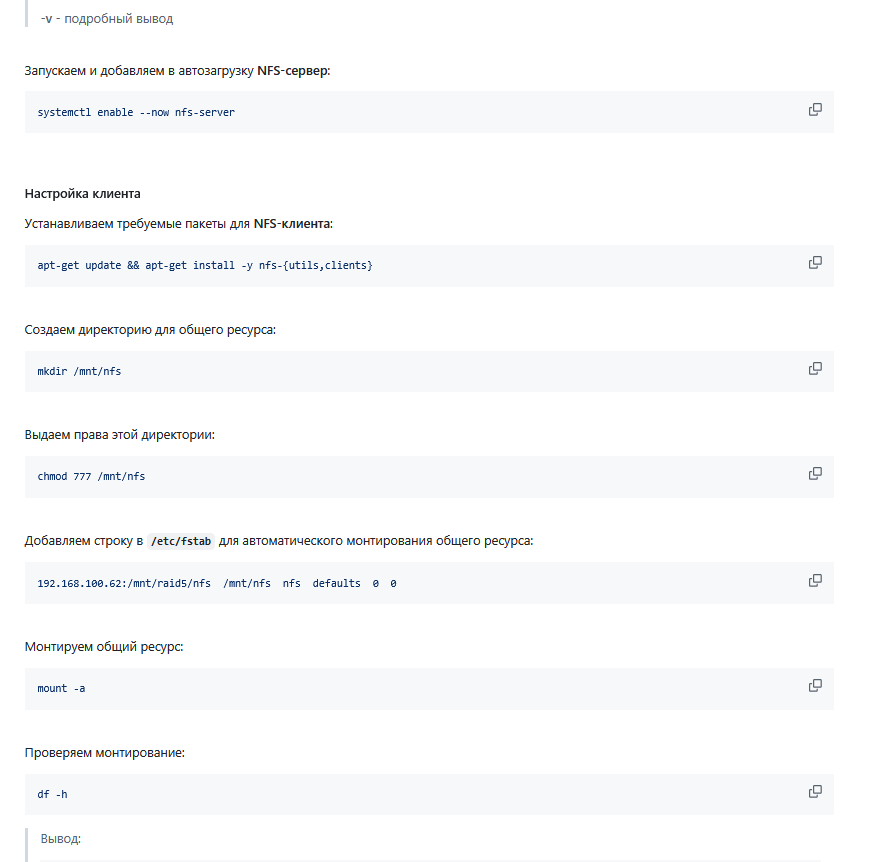Click the systemctl enable --now nfs-server code text
The width and height of the screenshot is (881, 862).
click(136, 113)
